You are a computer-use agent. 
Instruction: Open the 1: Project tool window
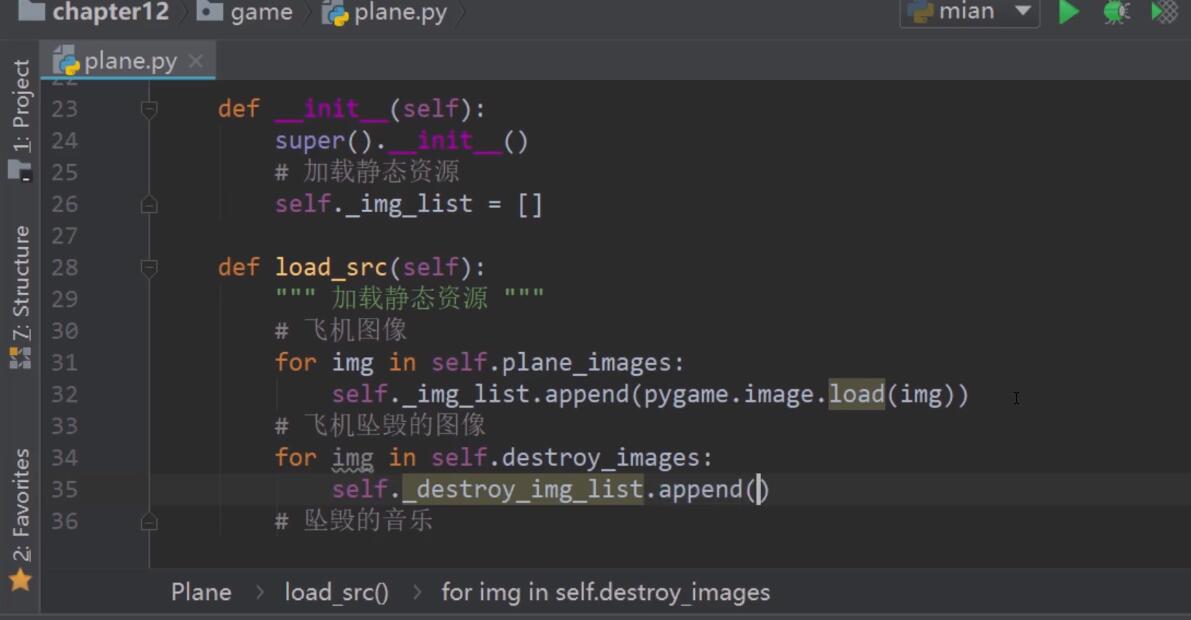click(x=21, y=106)
